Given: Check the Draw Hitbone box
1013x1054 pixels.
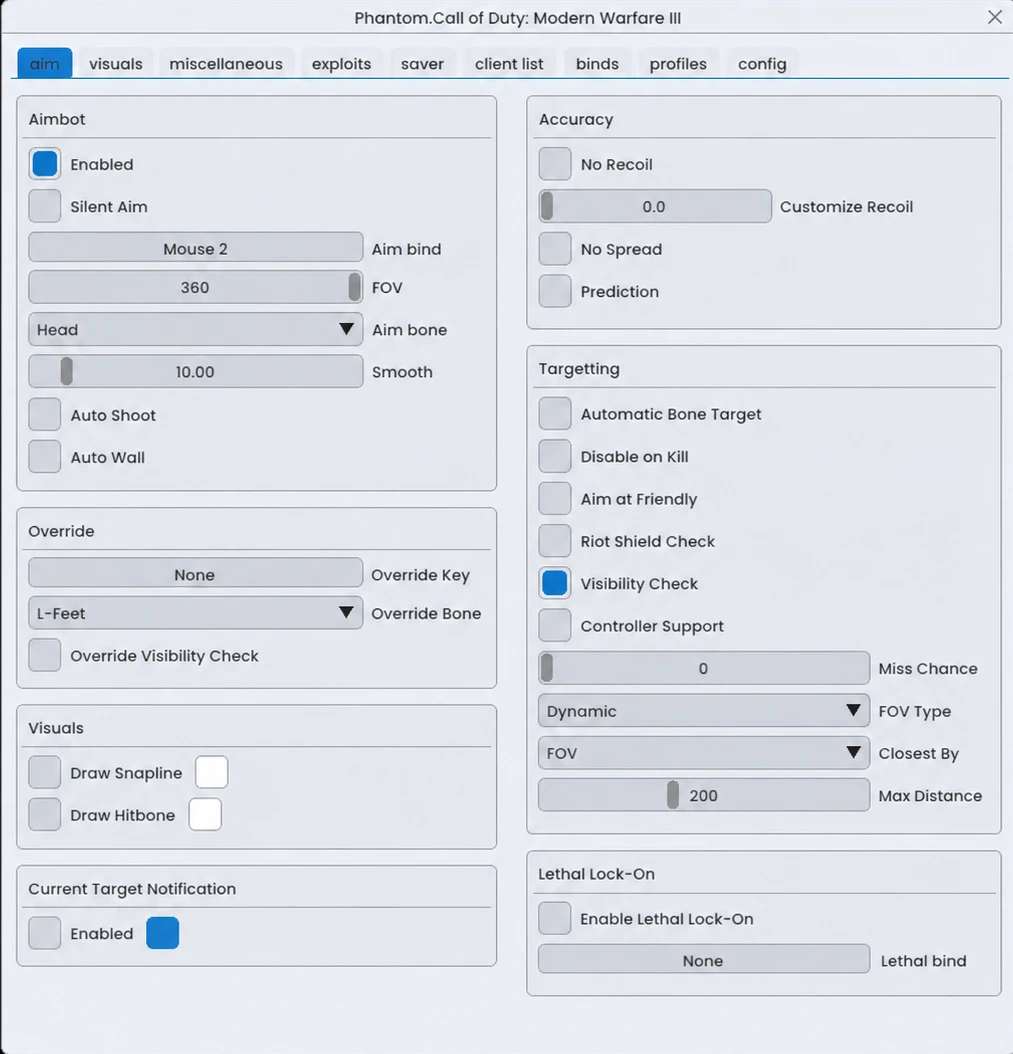Looking at the screenshot, I should coord(45,815).
